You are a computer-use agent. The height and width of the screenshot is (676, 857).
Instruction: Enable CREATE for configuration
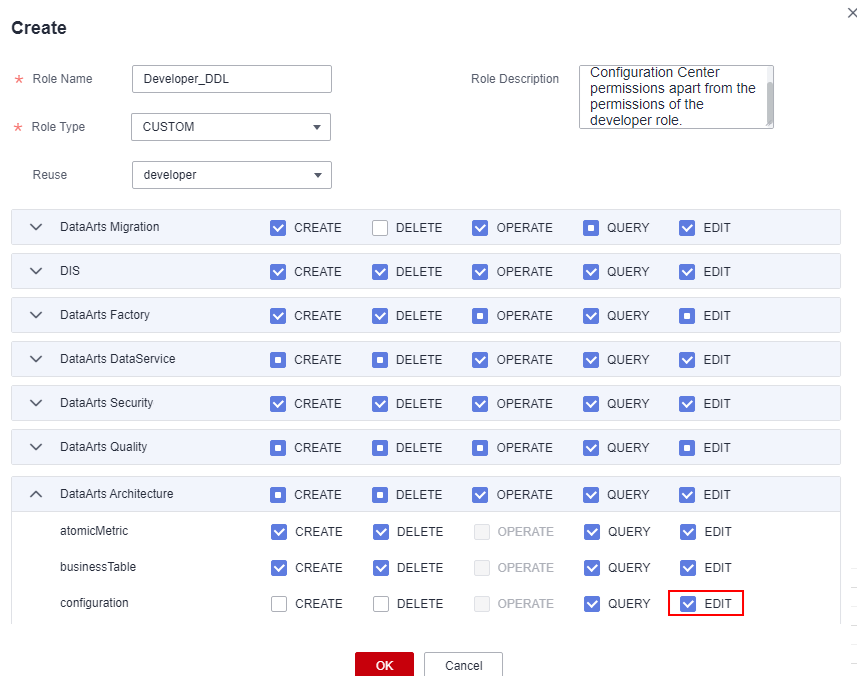point(279,604)
